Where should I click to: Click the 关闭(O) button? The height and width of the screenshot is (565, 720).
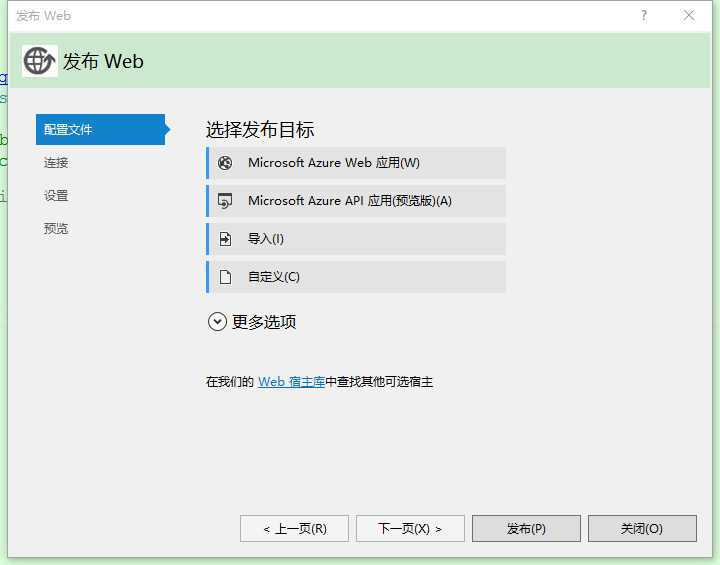(x=642, y=529)
